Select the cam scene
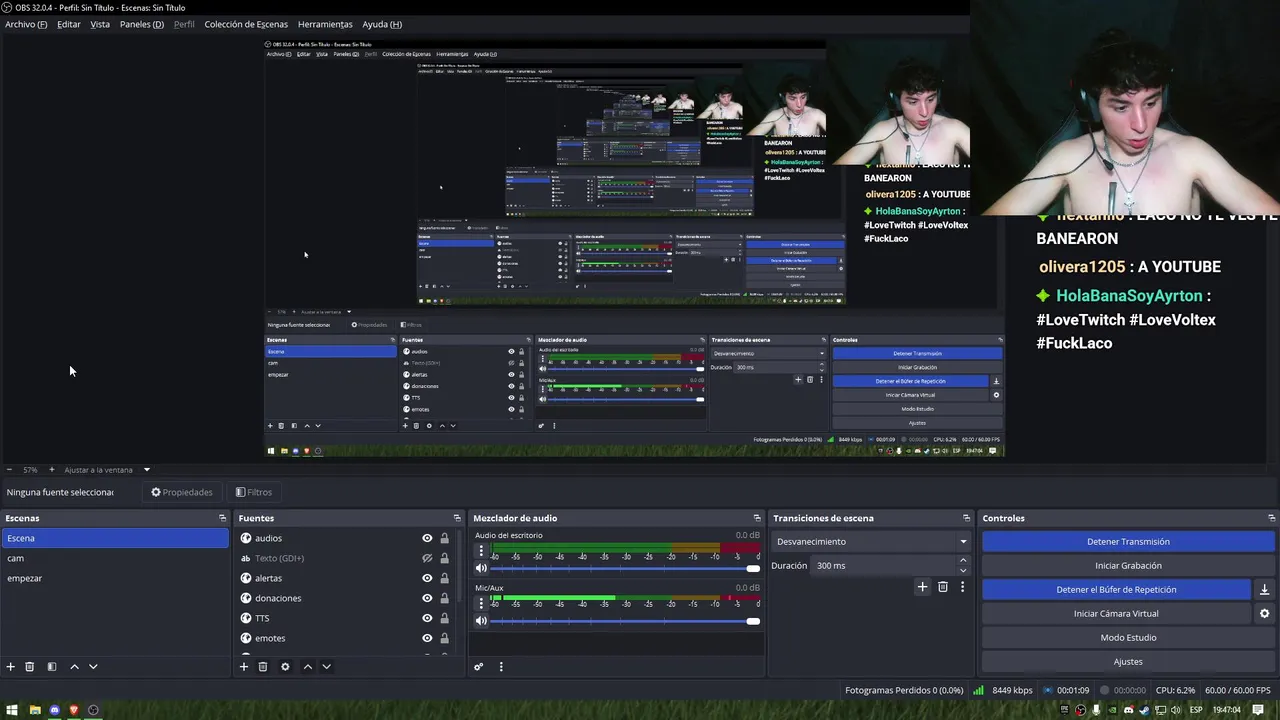Screen dimensions: 1280x720 [115, 558]
